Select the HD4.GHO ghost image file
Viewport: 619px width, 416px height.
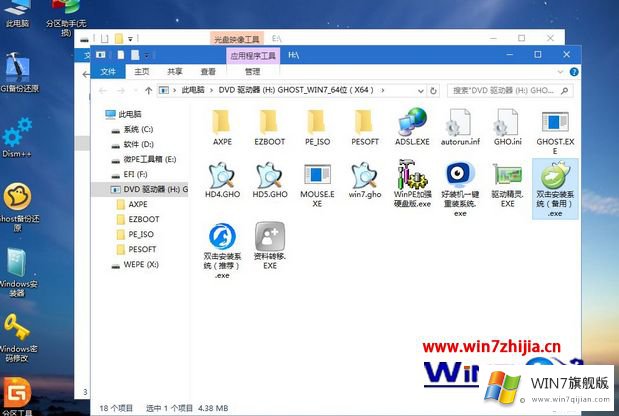tap(222, 175)
